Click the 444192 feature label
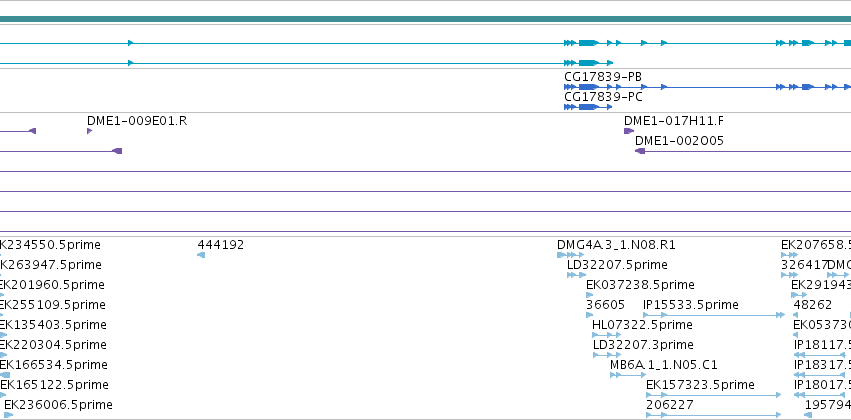The width and height of the screenshot is (851, 420). pos(220,245)
